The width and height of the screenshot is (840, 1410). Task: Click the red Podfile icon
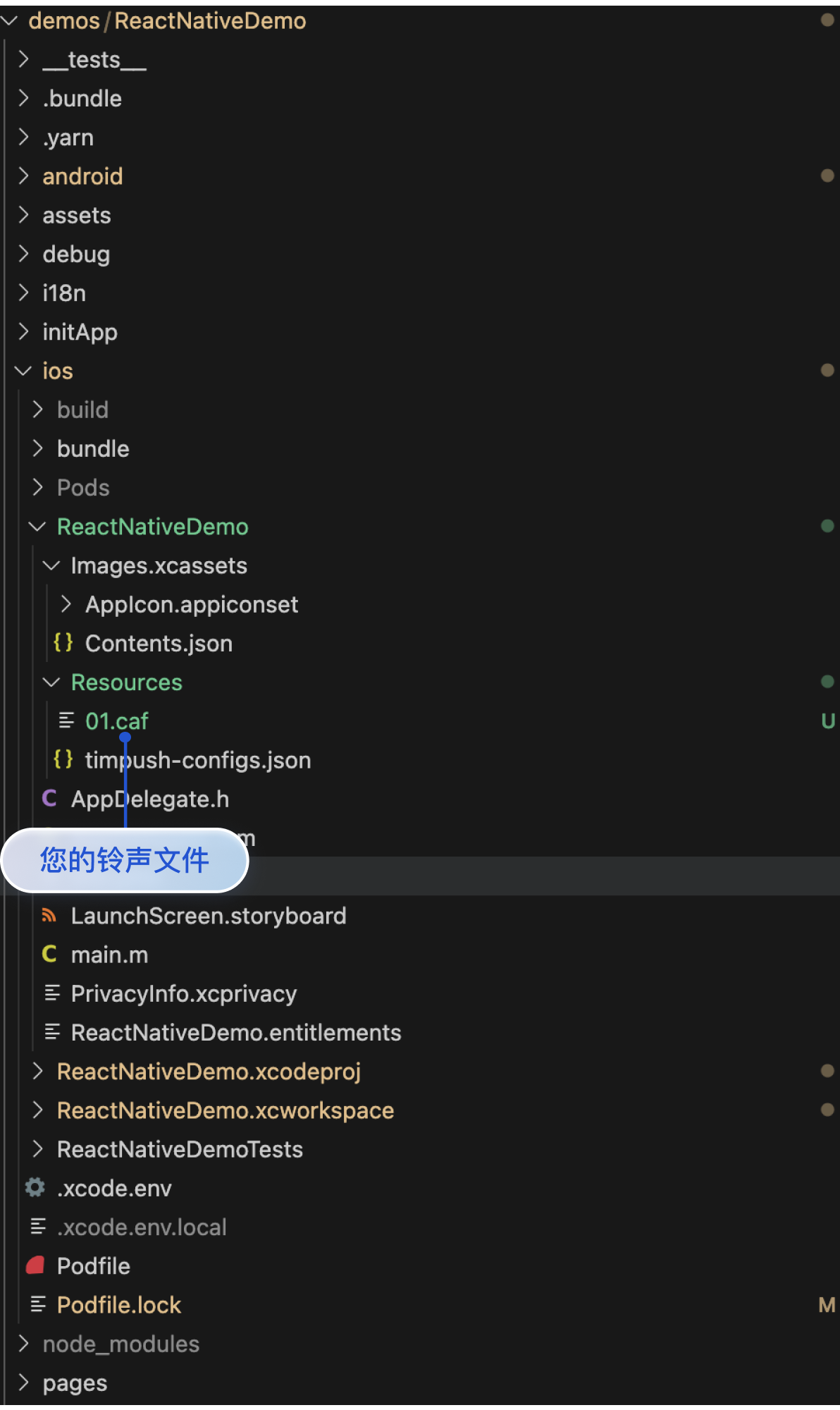pyautogui.click(x=35, y=1266)
